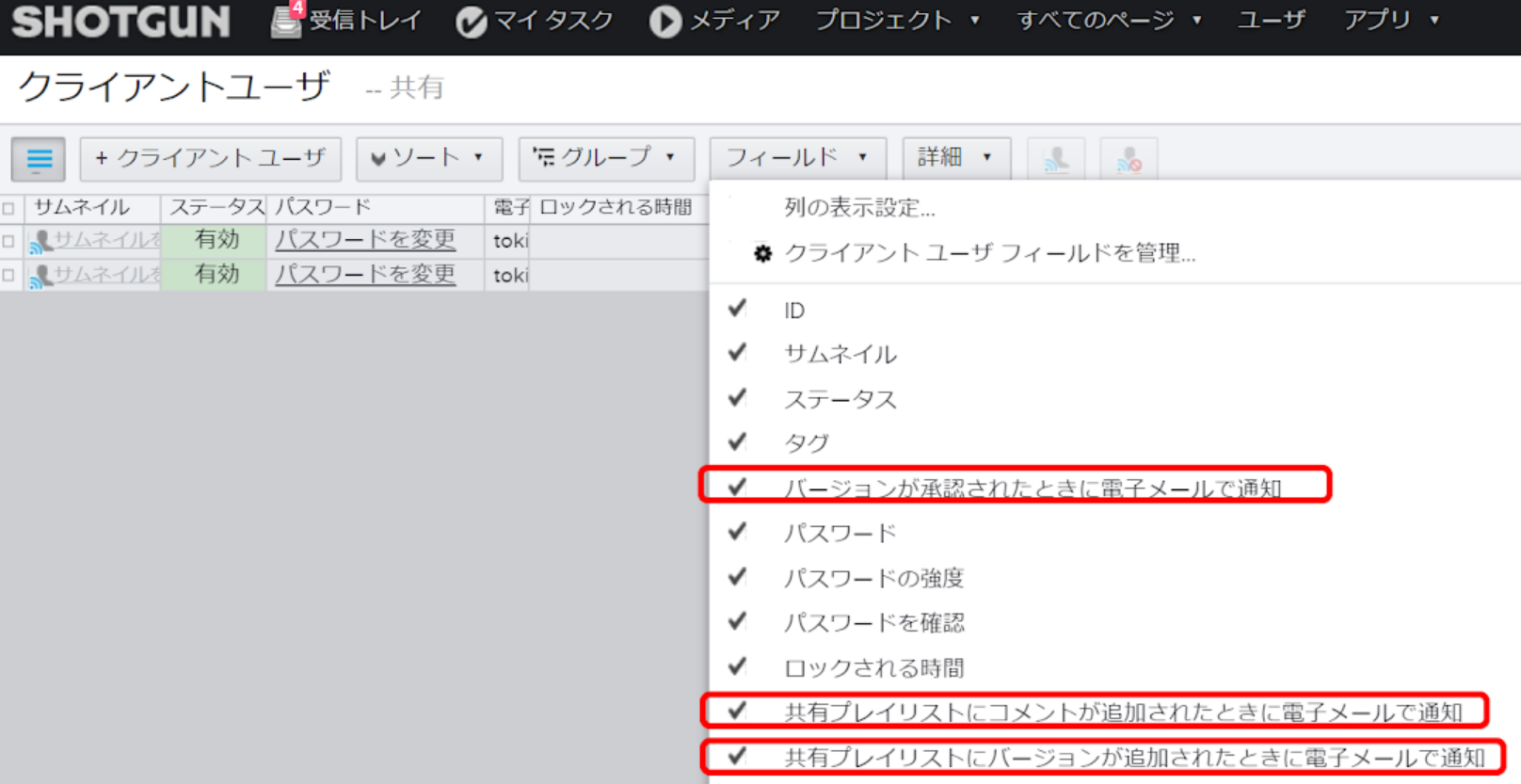Screen dimensions: 1521x784
Task: Click the user thumbnail icon in first row
Action: [40, 242]
